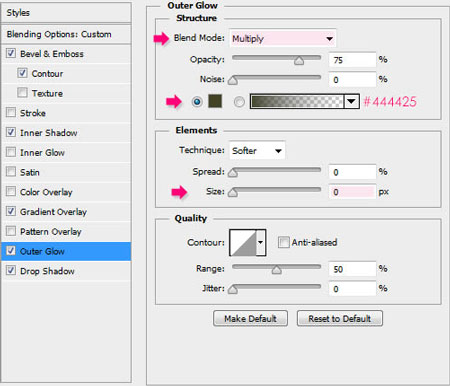The height and width of the screenshot is (386, 450).
Task: Click the Noise value field
Action: [x=352, y=80]
